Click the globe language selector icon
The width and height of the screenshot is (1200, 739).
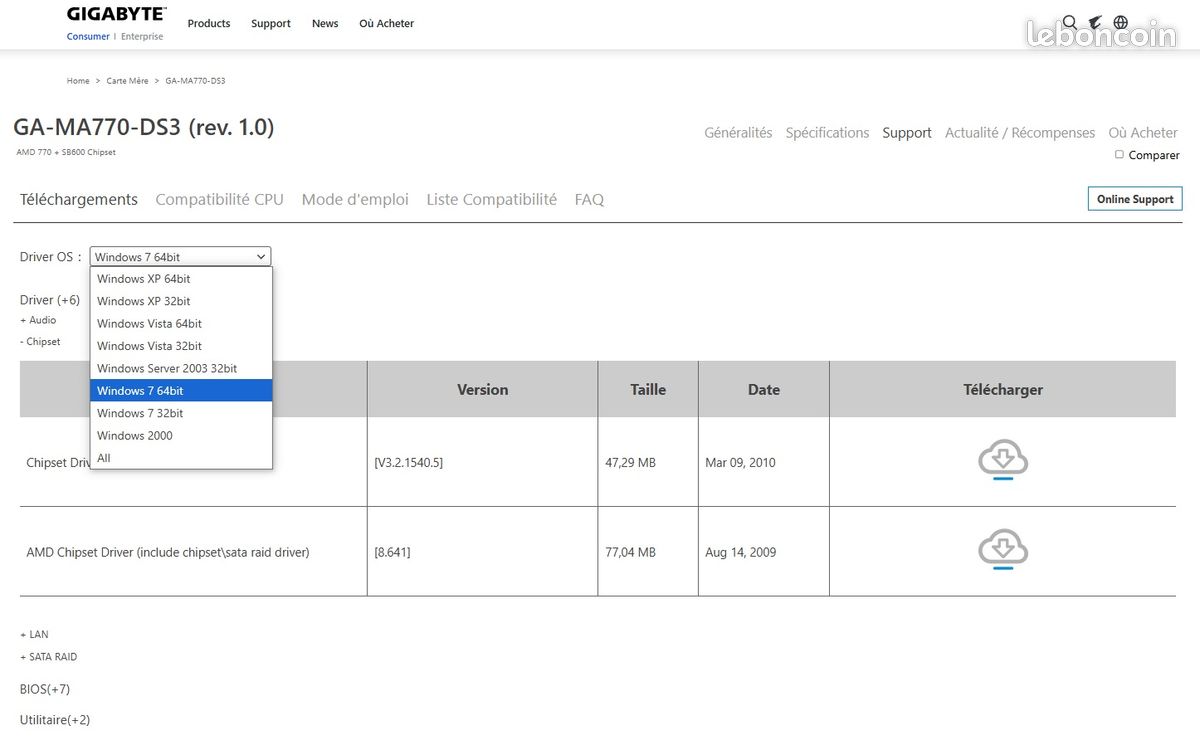[1121, 21]
